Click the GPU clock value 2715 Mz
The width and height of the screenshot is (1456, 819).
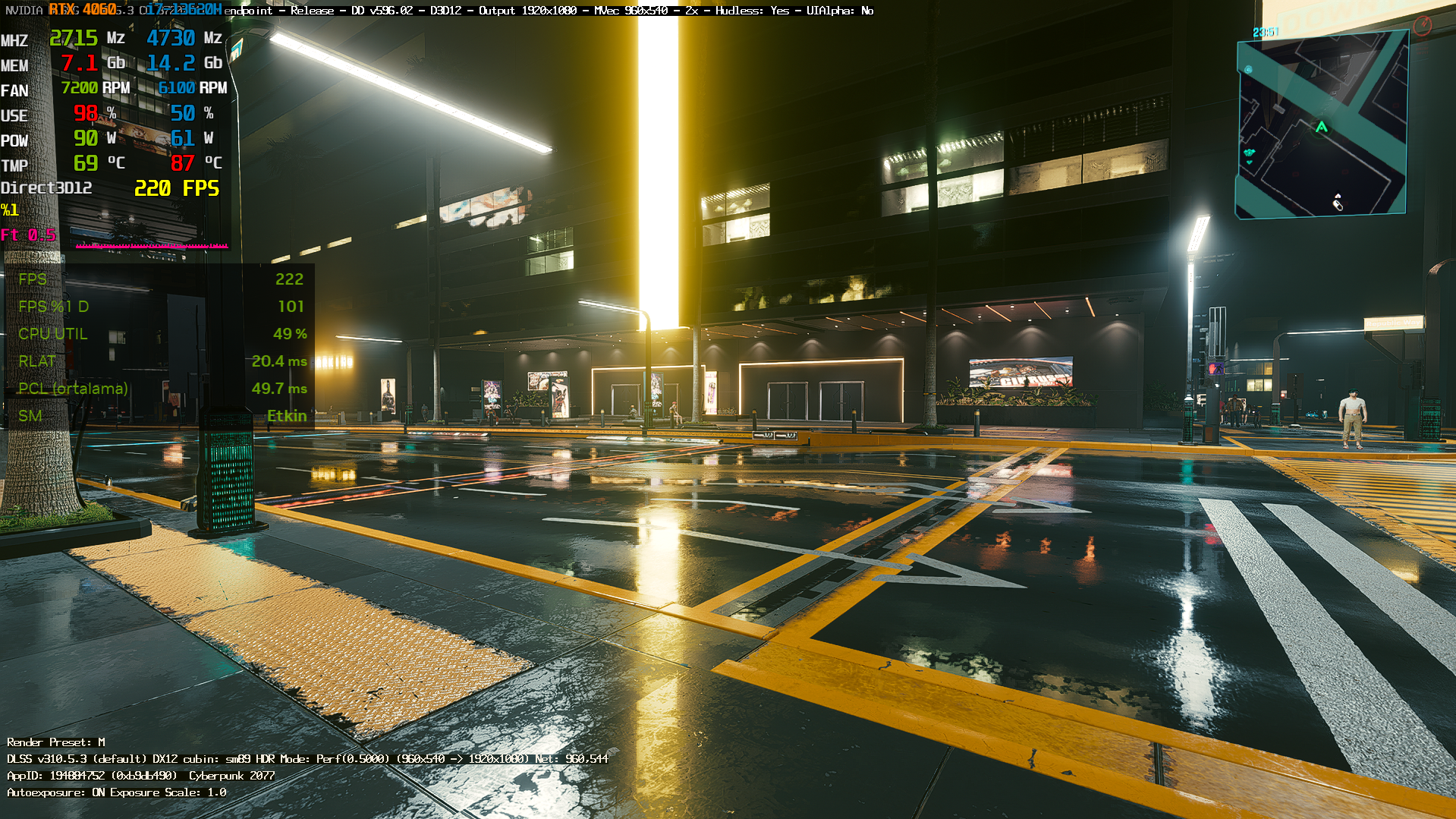coord(86,38)
